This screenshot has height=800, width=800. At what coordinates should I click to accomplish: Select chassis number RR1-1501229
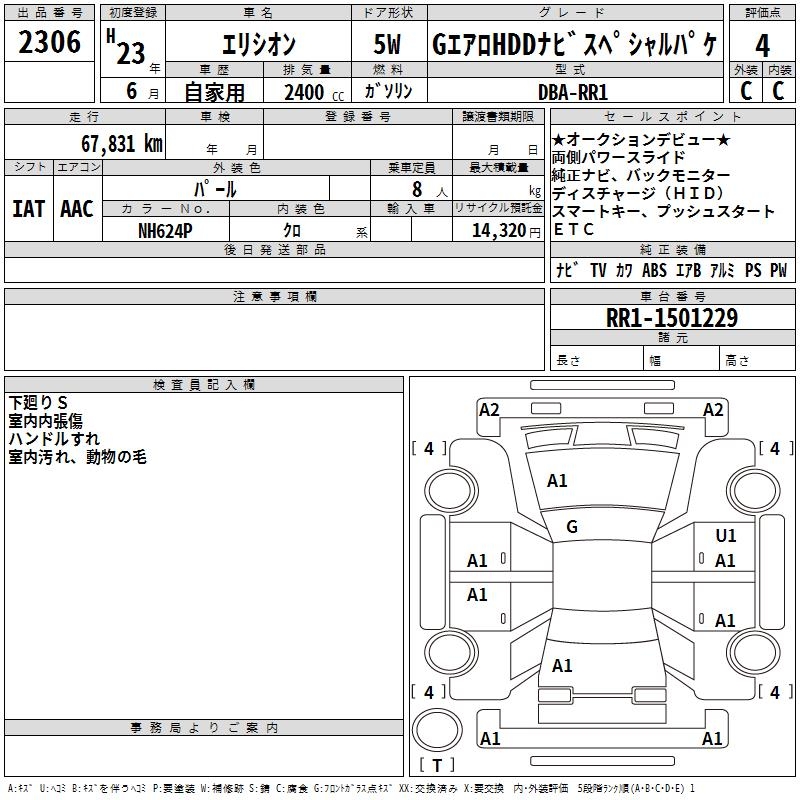tap(672, 318)
